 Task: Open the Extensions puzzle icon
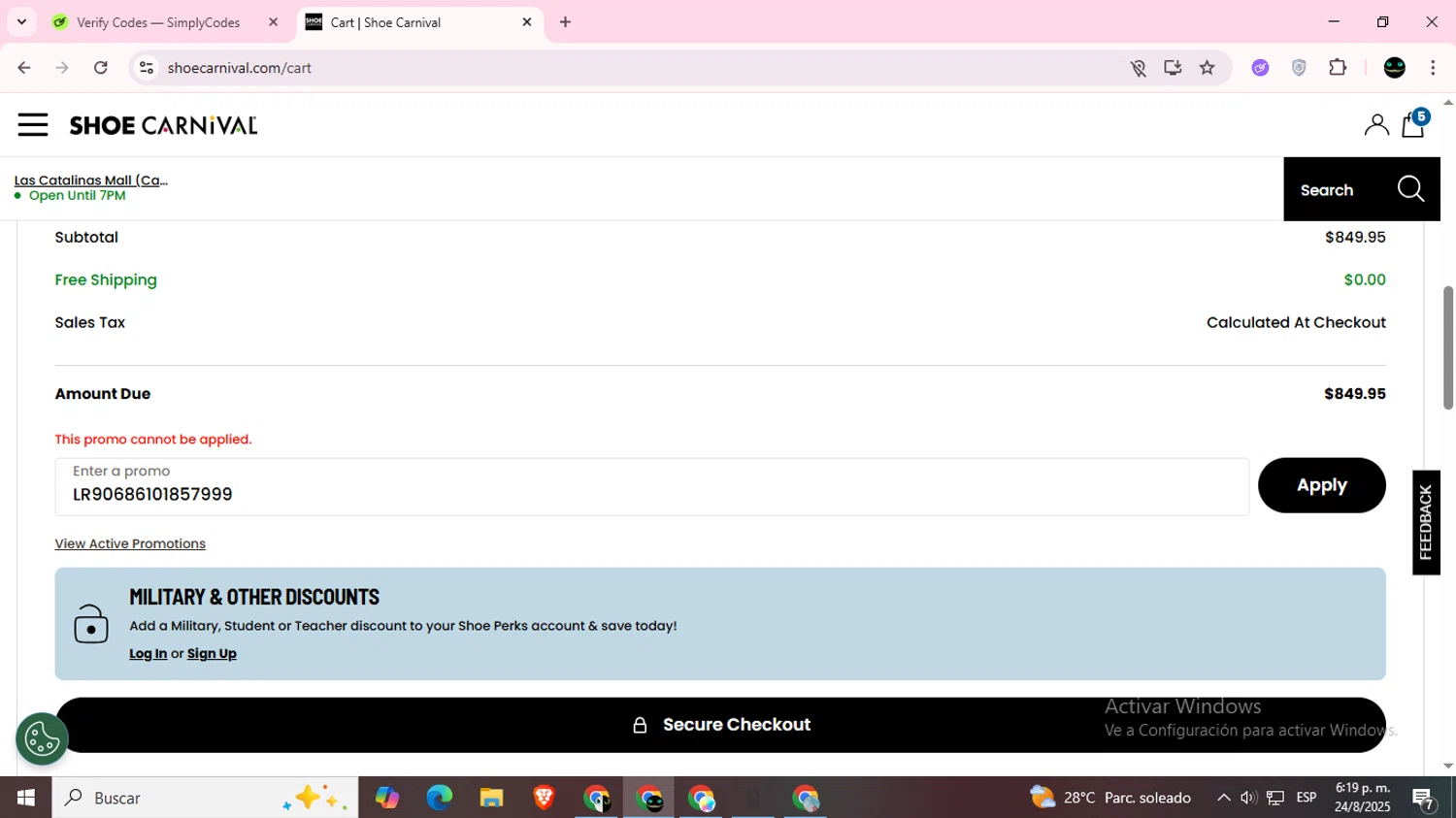click(1338, 68)
